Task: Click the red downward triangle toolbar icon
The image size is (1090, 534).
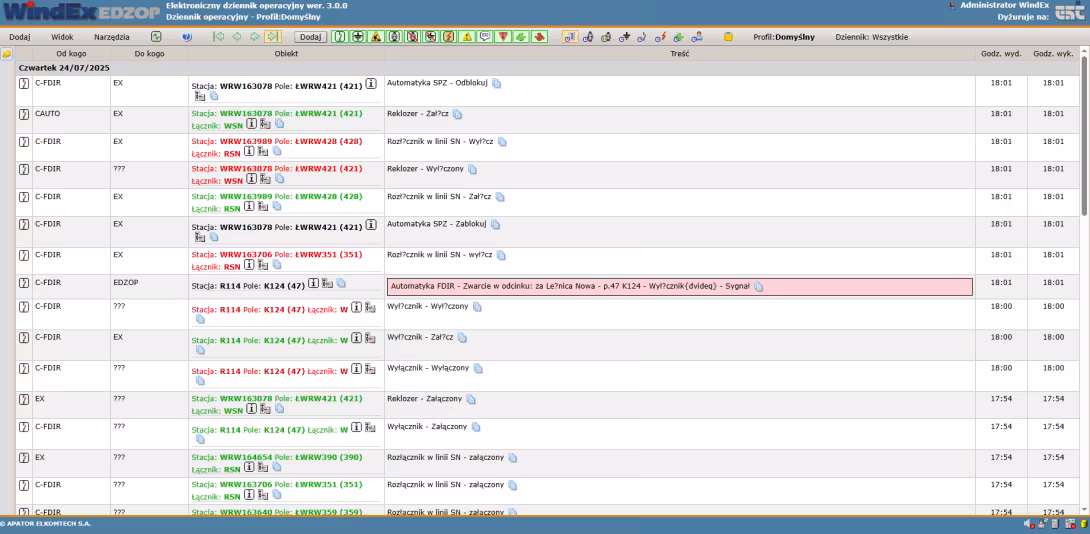Action: pos(503,37)
